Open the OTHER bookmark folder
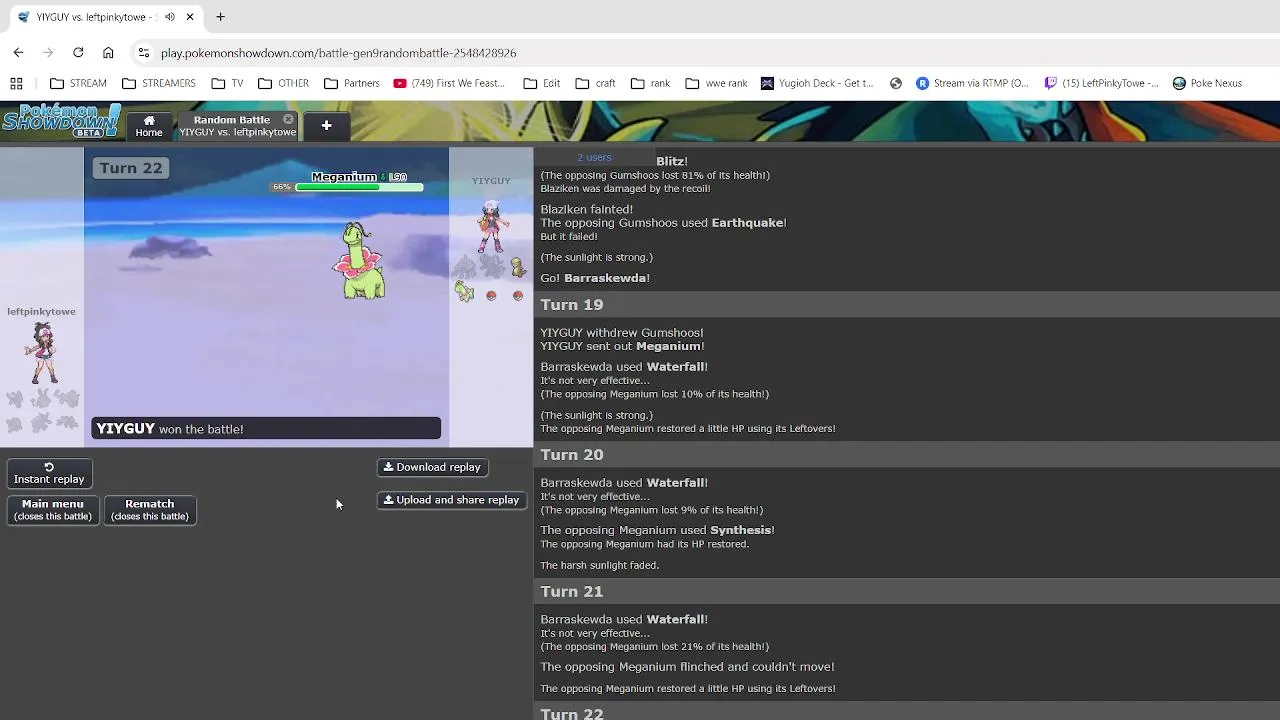This screenshot has height=720, width=1280. 283,83
